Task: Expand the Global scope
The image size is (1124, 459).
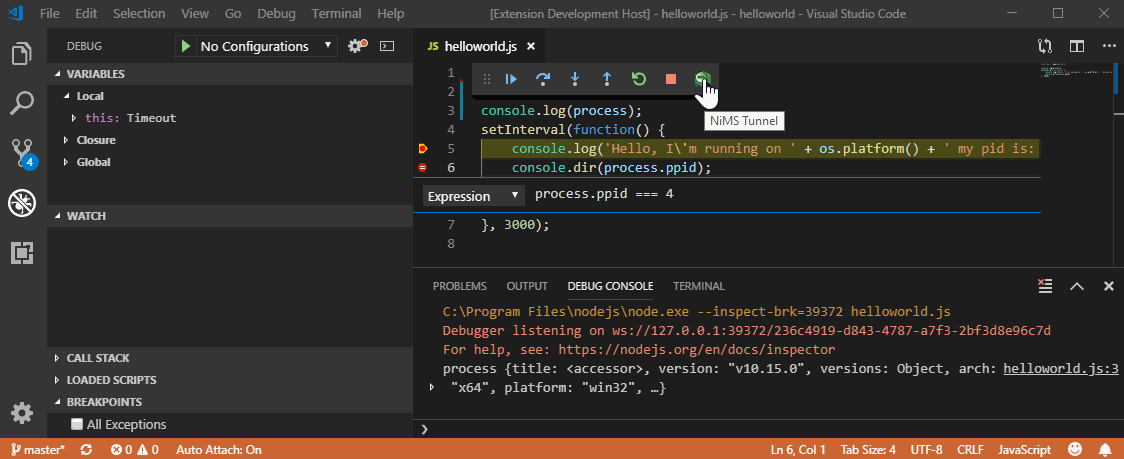Action: [230, 162]
